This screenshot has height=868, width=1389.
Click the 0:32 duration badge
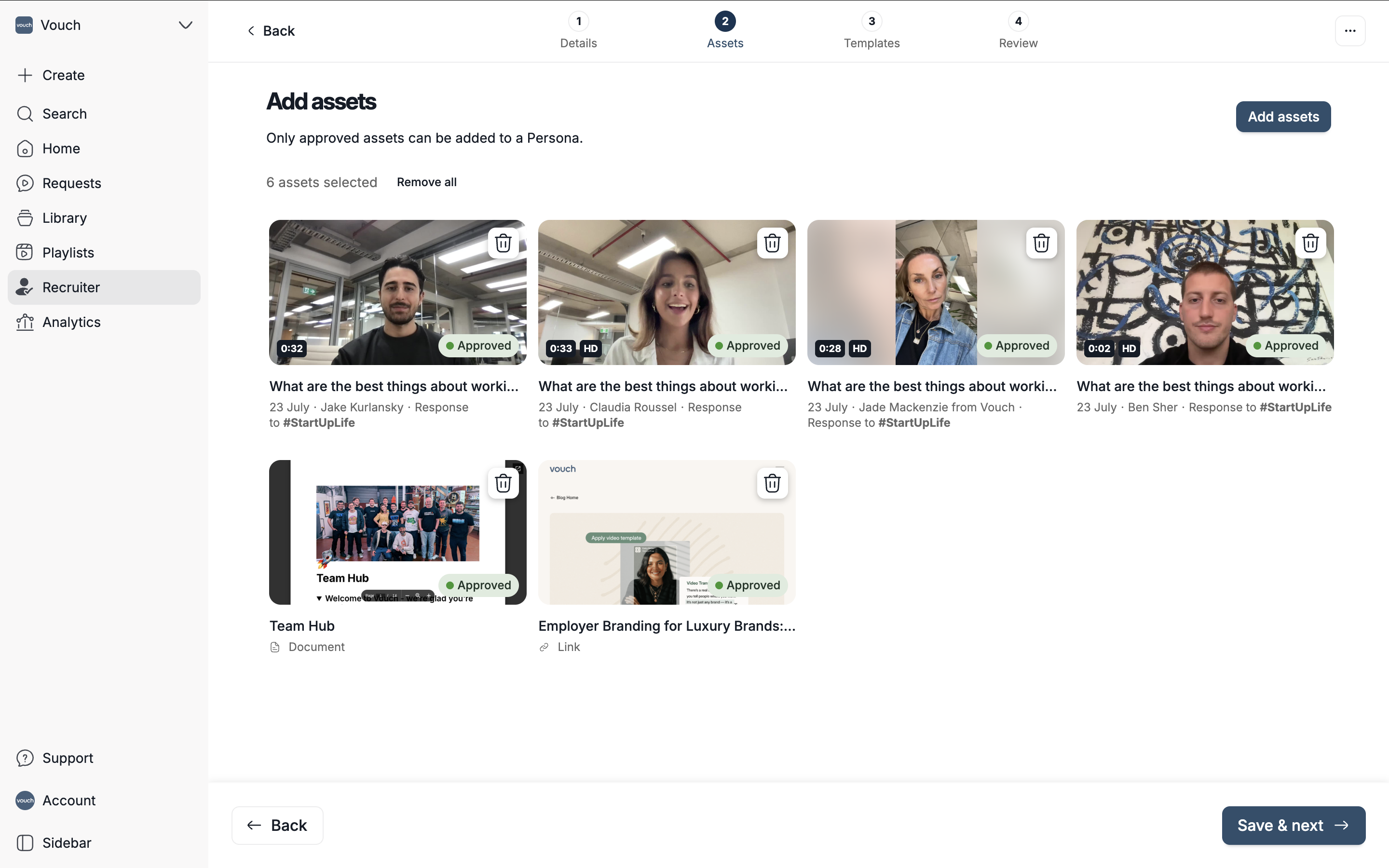click(x=292, y=349)
